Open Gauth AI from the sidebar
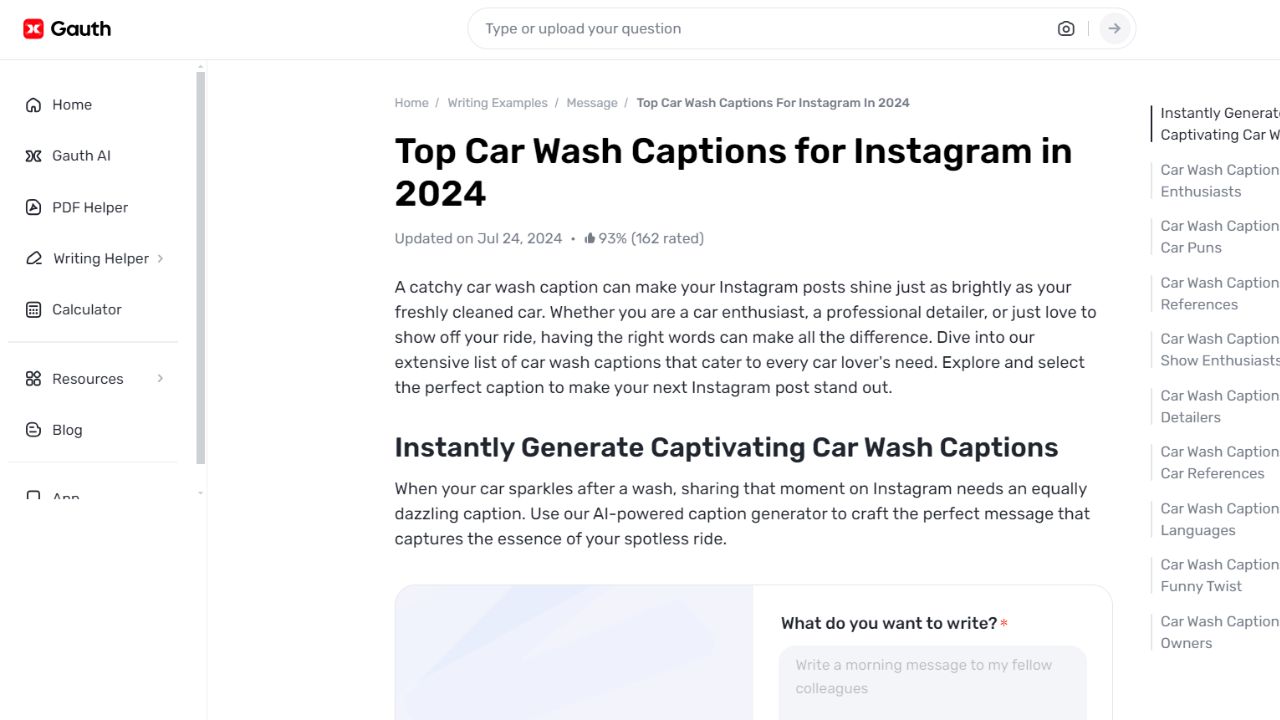This screenshot has height=720, width=1280. point(80,155)
